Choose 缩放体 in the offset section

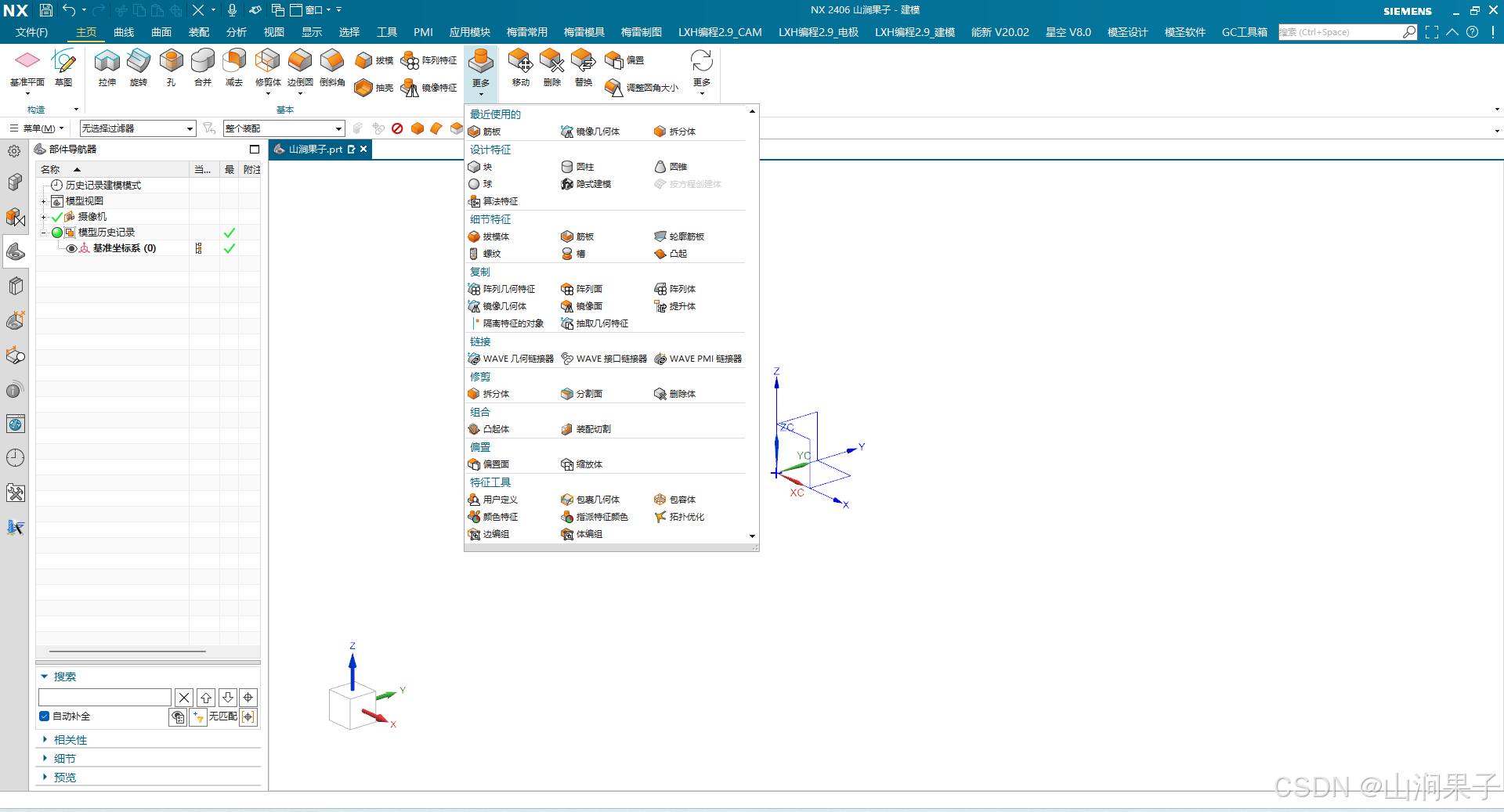click(582, 464)
